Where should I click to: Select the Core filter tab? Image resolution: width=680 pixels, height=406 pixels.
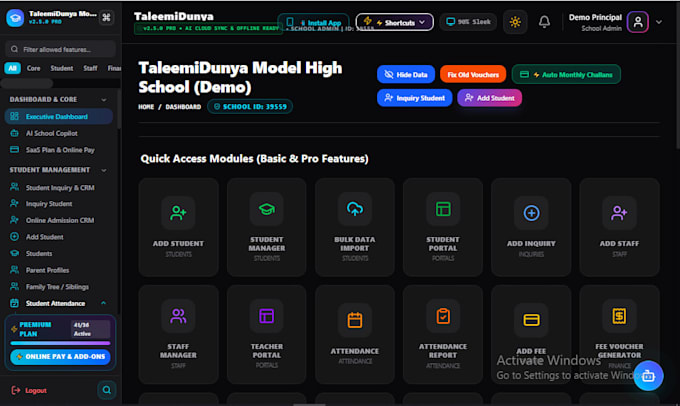(x=33, y=68)
